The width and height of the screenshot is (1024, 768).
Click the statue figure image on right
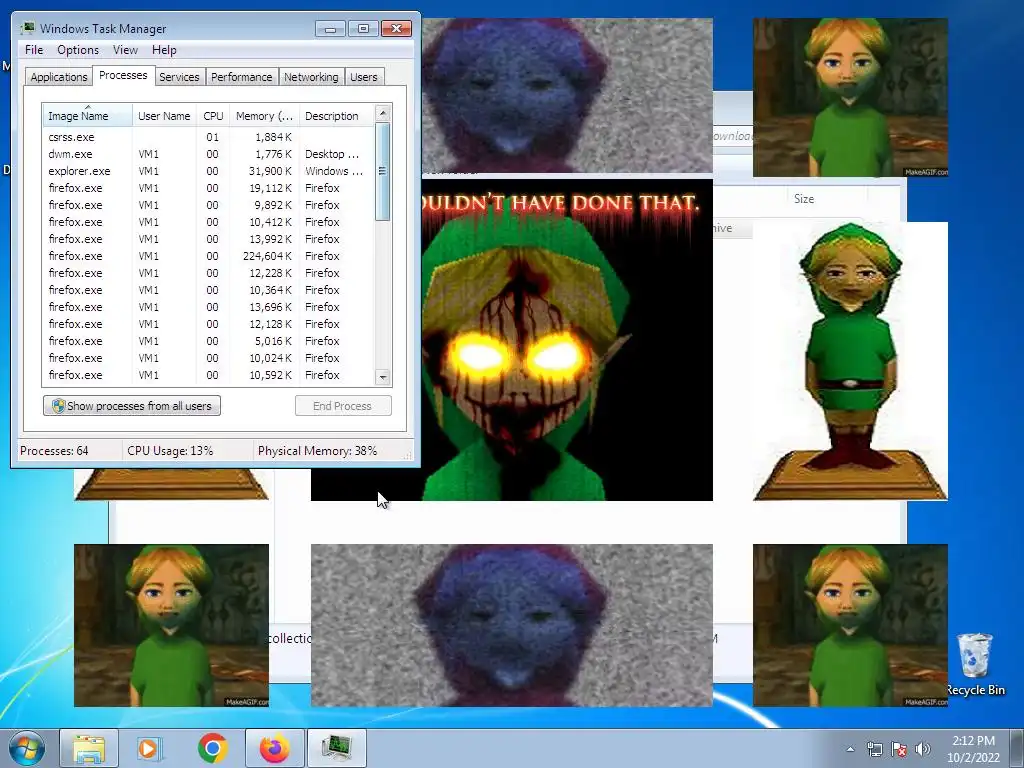[850, 361]
